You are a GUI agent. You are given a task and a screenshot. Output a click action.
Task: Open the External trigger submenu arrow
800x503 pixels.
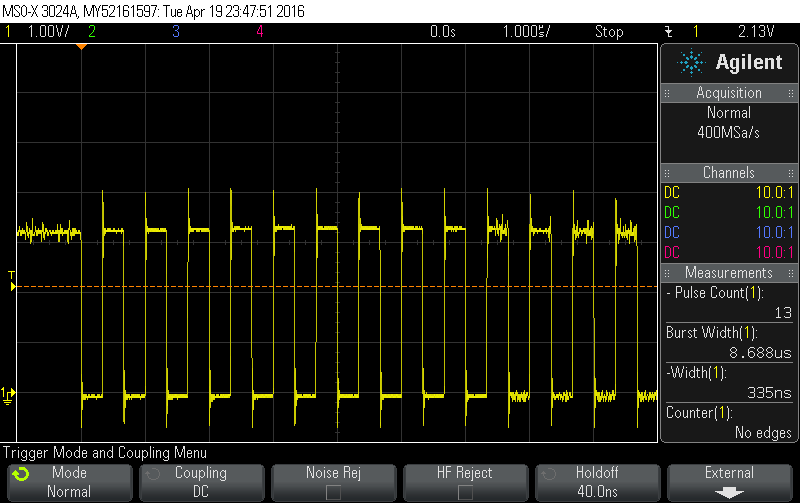point(729,492)
